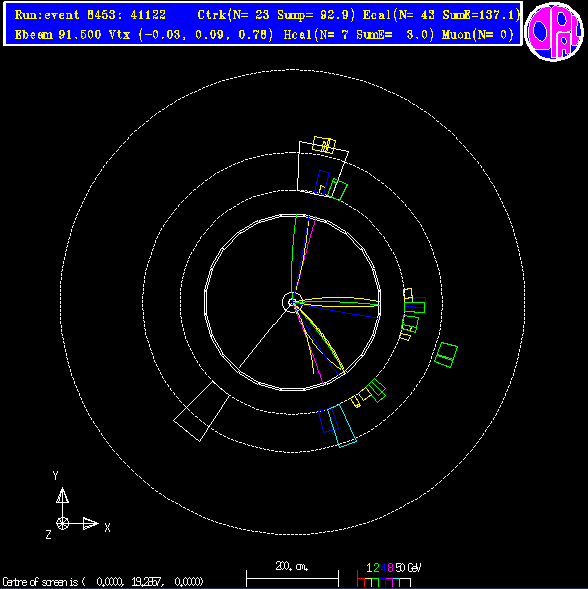Select the green Ecal cluster at right
This screenshot has height=589, width=588.
(415, 307)
